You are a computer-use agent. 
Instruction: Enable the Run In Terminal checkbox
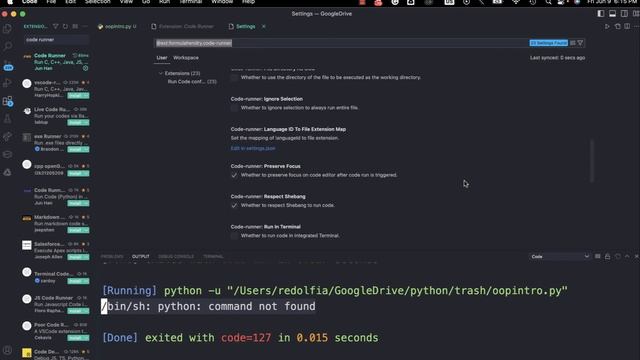pyautogui.click(x=234, y=236)
